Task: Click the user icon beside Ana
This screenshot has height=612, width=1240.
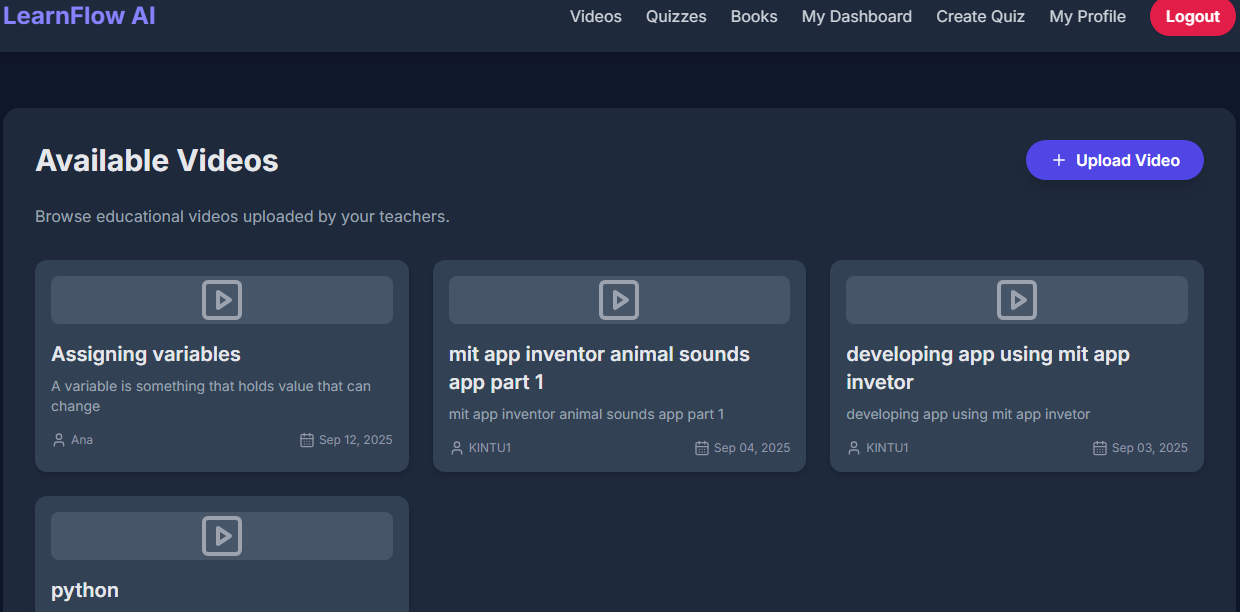Action: point(58,440)
